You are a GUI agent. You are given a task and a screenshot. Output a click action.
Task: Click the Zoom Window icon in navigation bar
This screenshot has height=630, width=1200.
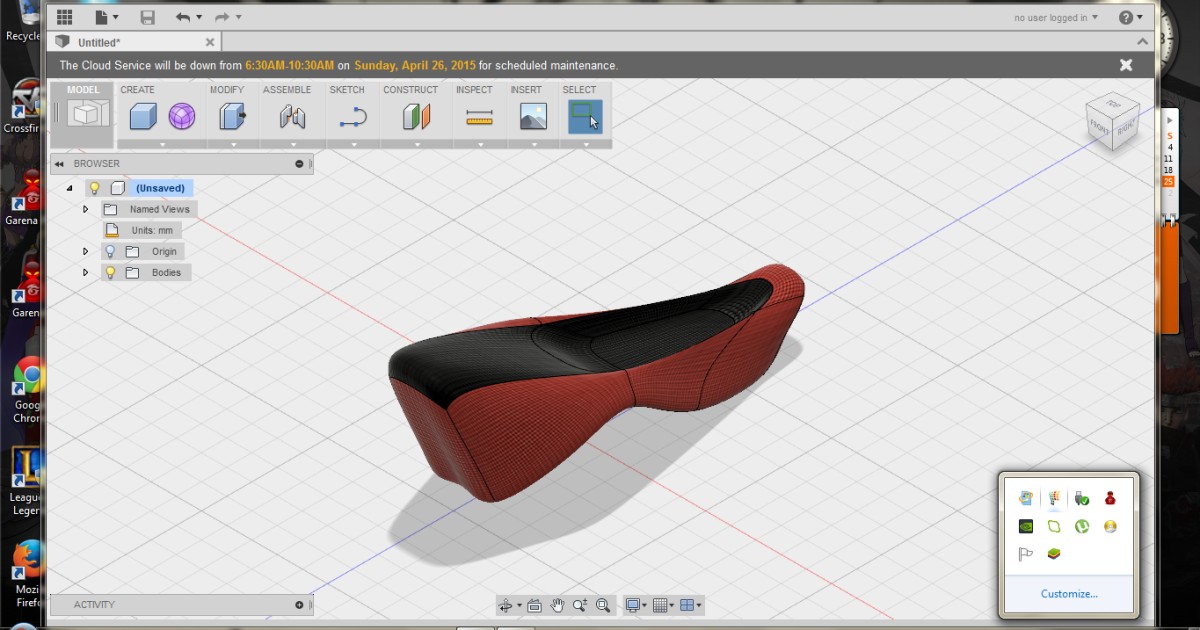[x=603, y=605]
